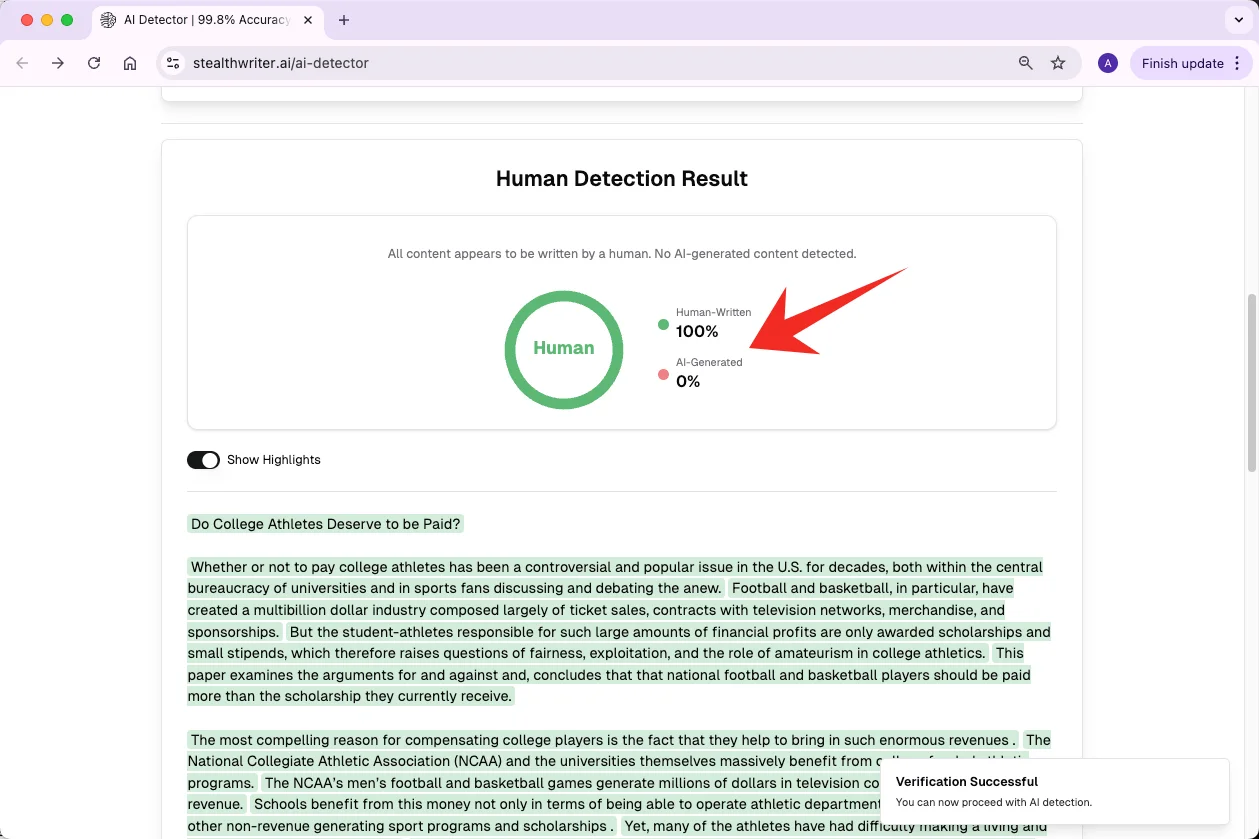This screenshot has width=1259, height=839.
Task: Open the purple profile avatar
Action: point(1107,63)
